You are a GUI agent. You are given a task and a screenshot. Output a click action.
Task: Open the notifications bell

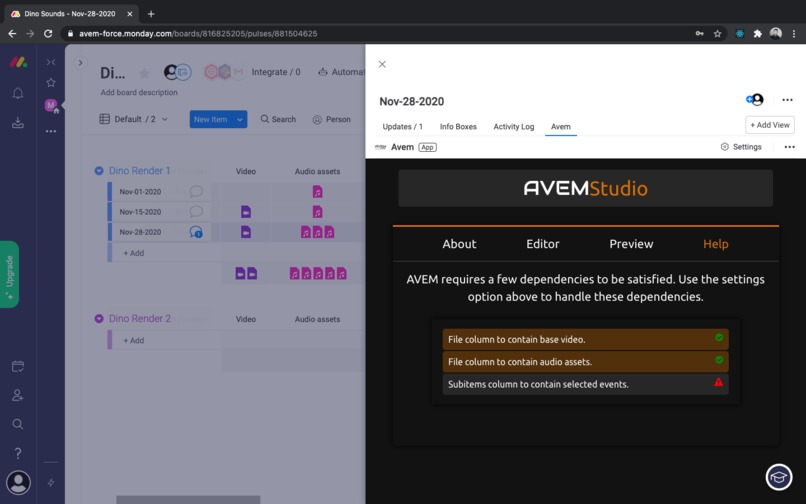(18, 93)
